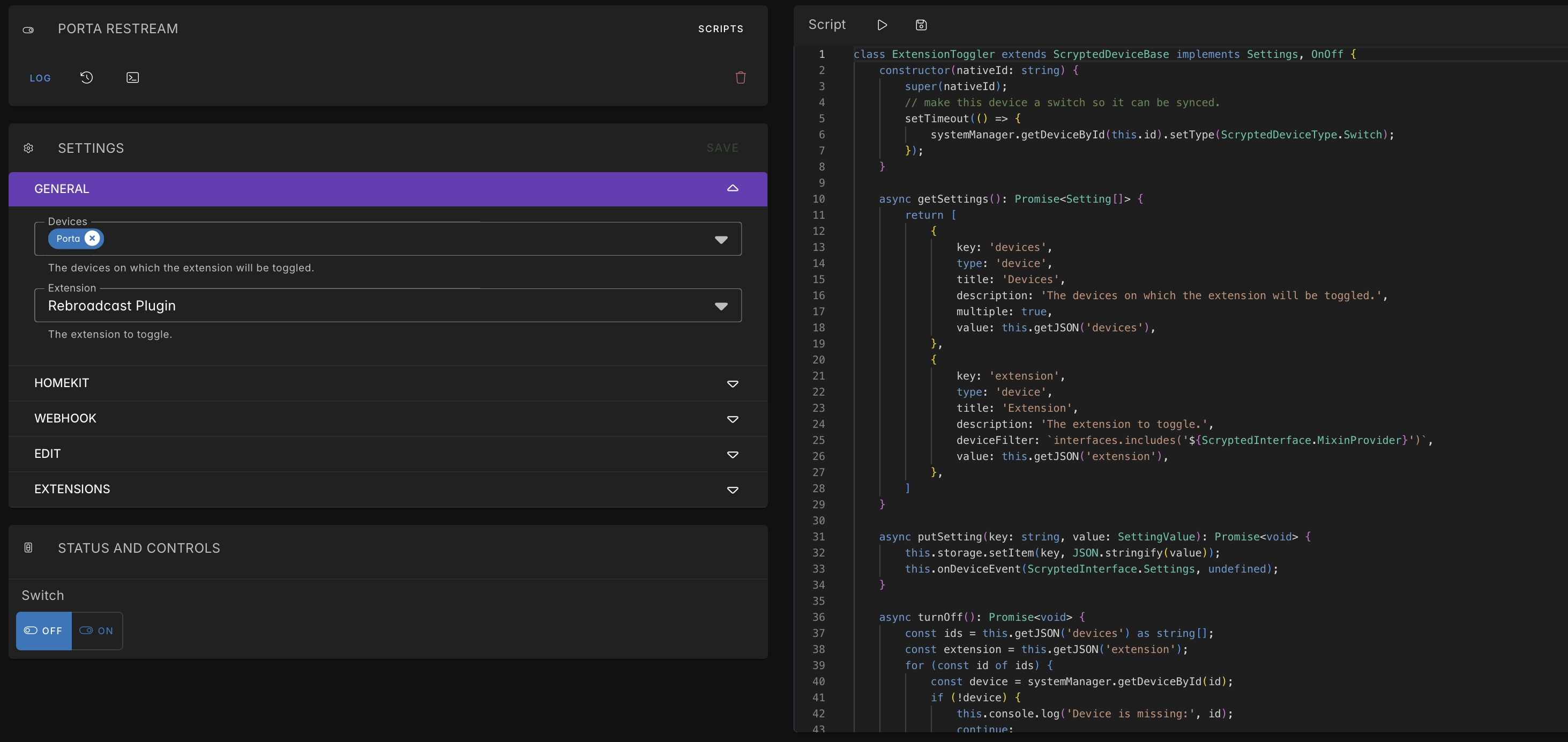Open the Edit settings section

tap(732, 454)
